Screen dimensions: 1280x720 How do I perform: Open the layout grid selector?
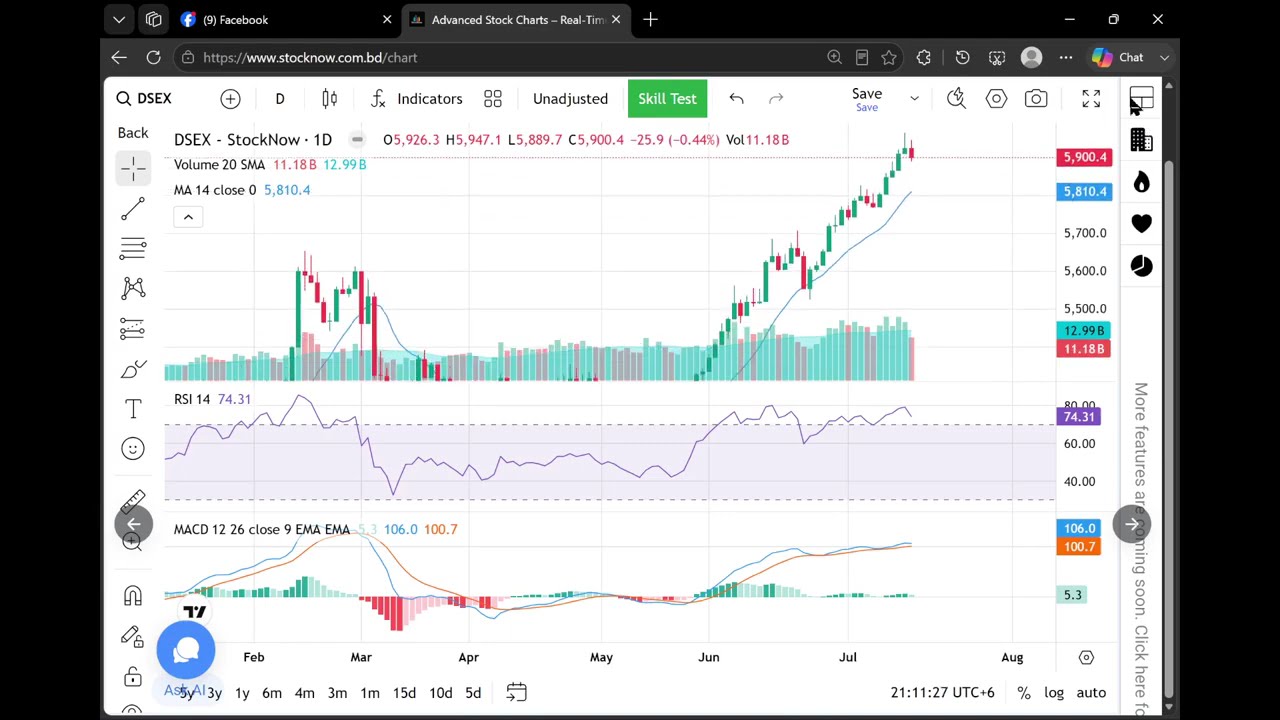click(493, 98)
